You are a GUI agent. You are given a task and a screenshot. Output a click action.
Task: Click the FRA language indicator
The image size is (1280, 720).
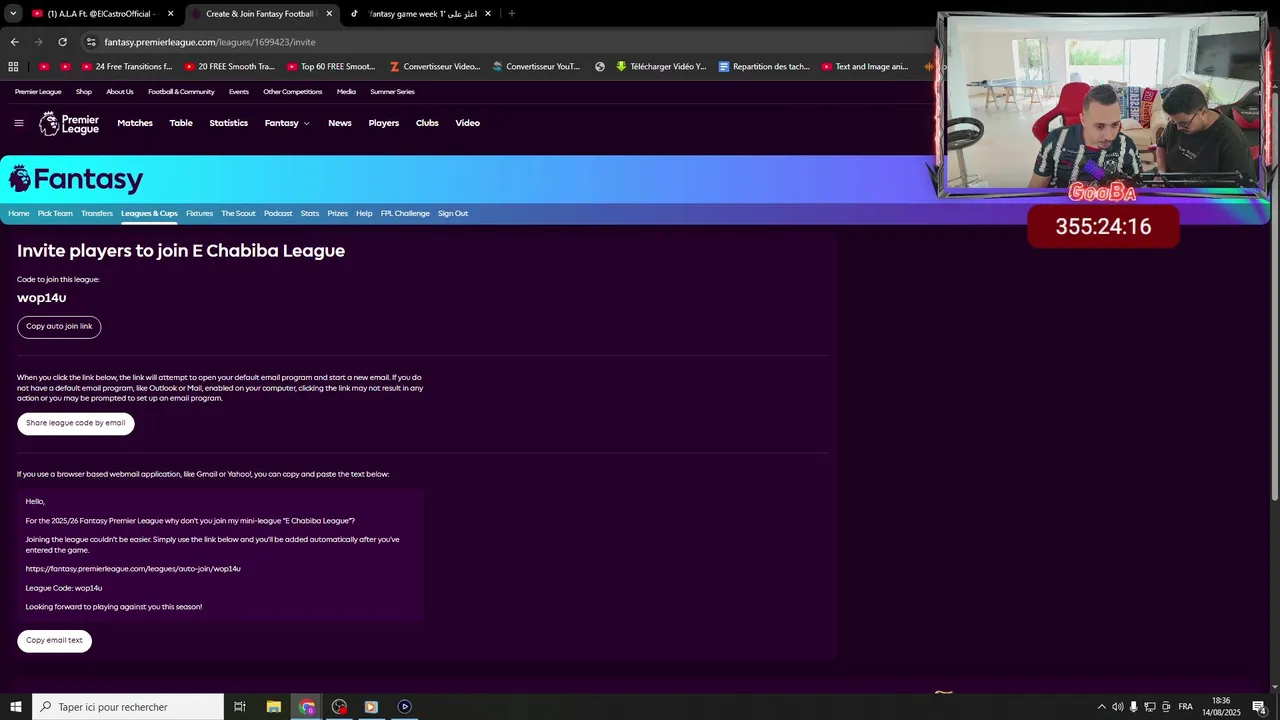1185,707
